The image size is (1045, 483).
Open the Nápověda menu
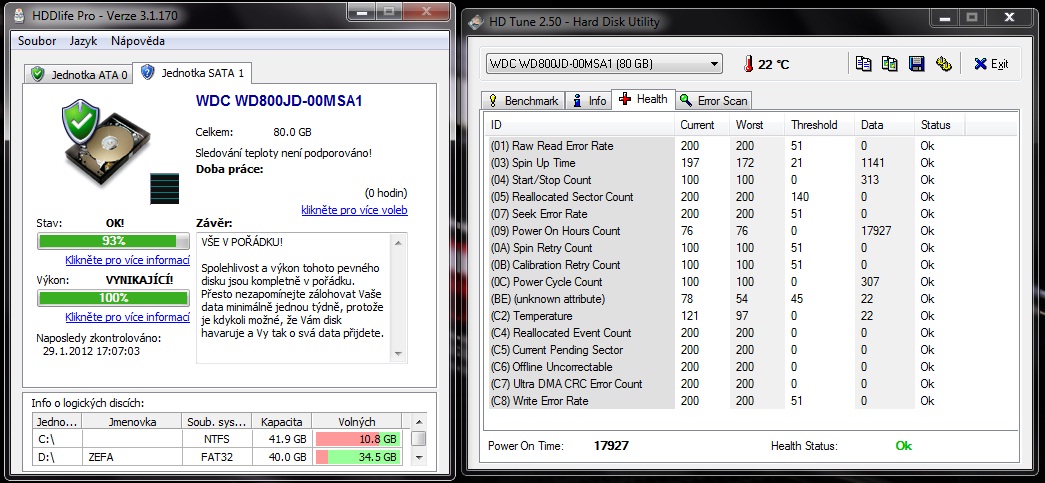tap(138, 41)
